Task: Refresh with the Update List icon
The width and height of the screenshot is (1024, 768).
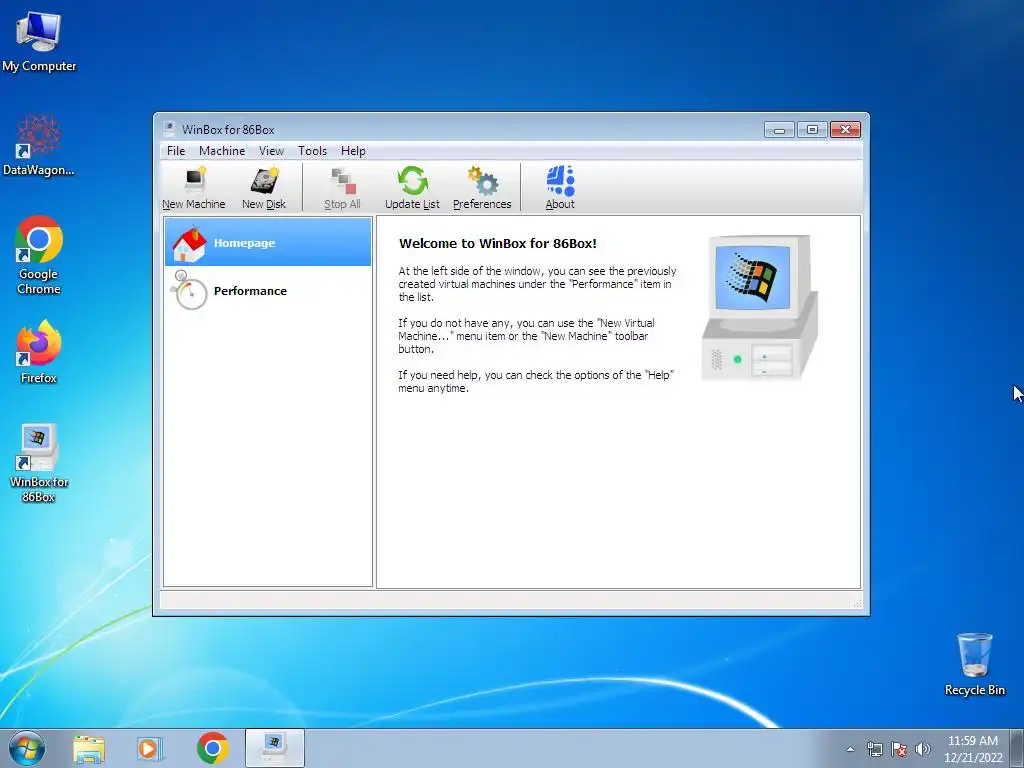Action: (x=412, y=187)
